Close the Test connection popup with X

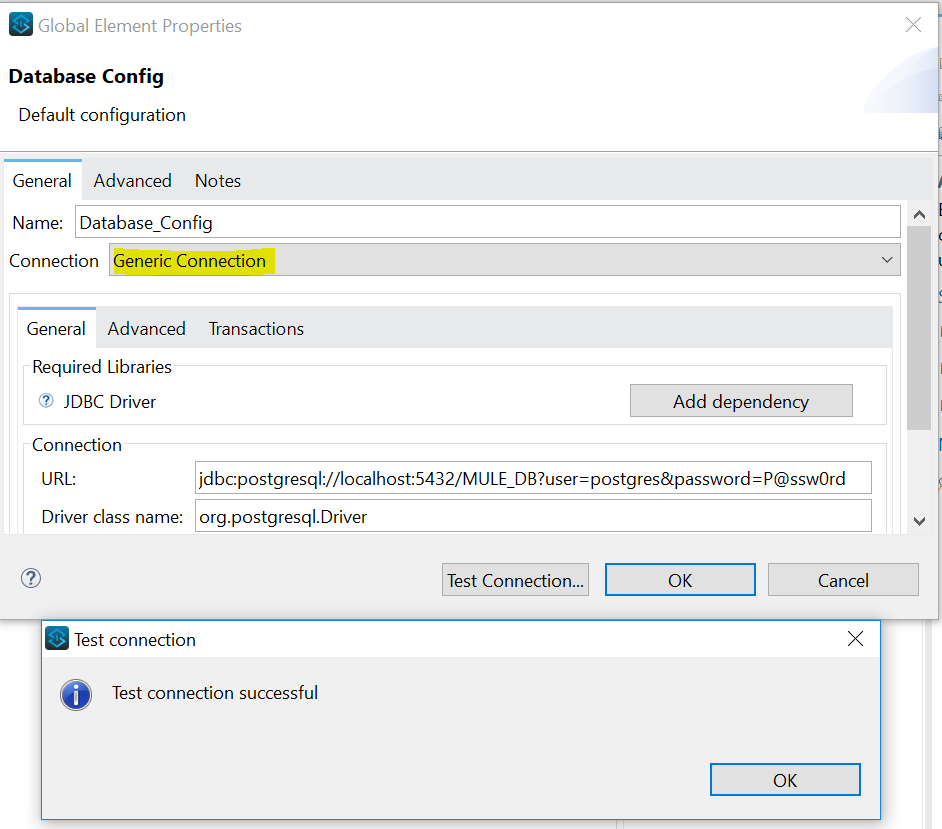855,639
